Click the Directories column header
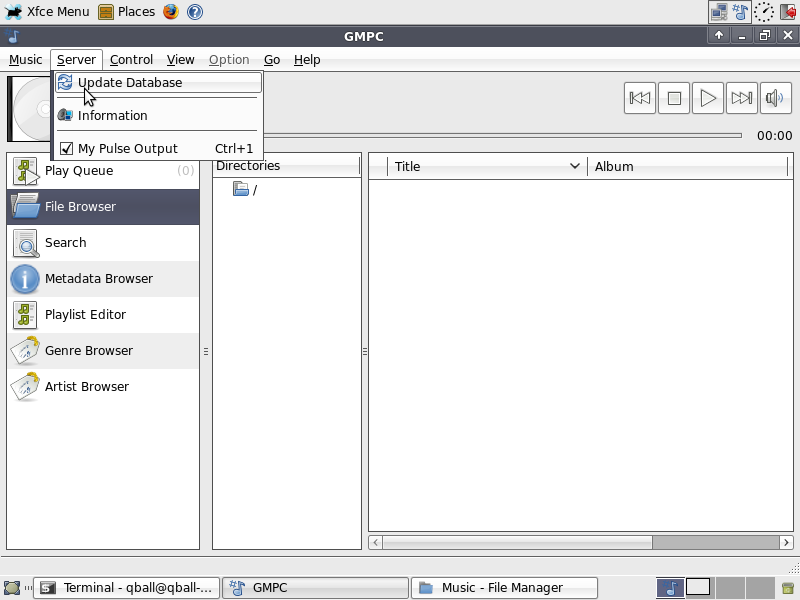800x600 pixels. coord(287,166)
